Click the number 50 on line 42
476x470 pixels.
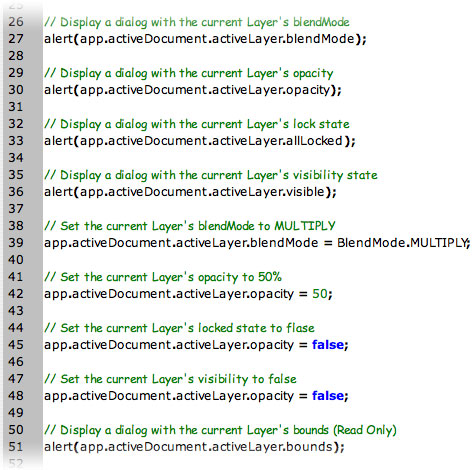[320, 294]
